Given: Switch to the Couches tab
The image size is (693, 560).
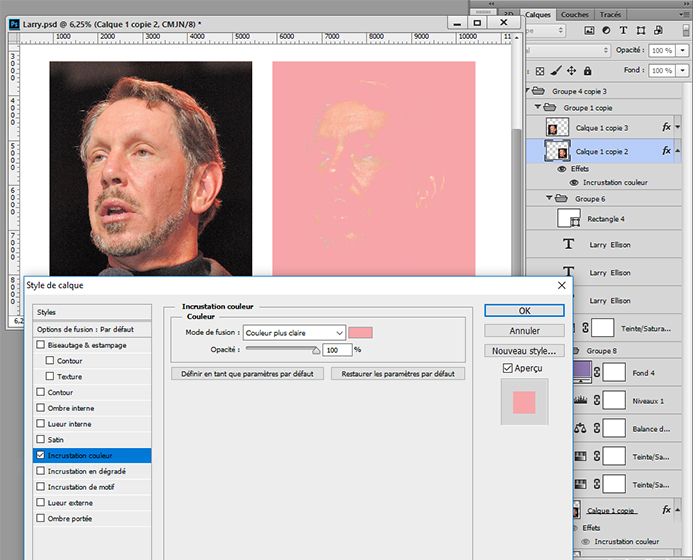Looking at the screenshot, I should coord(575,15).
